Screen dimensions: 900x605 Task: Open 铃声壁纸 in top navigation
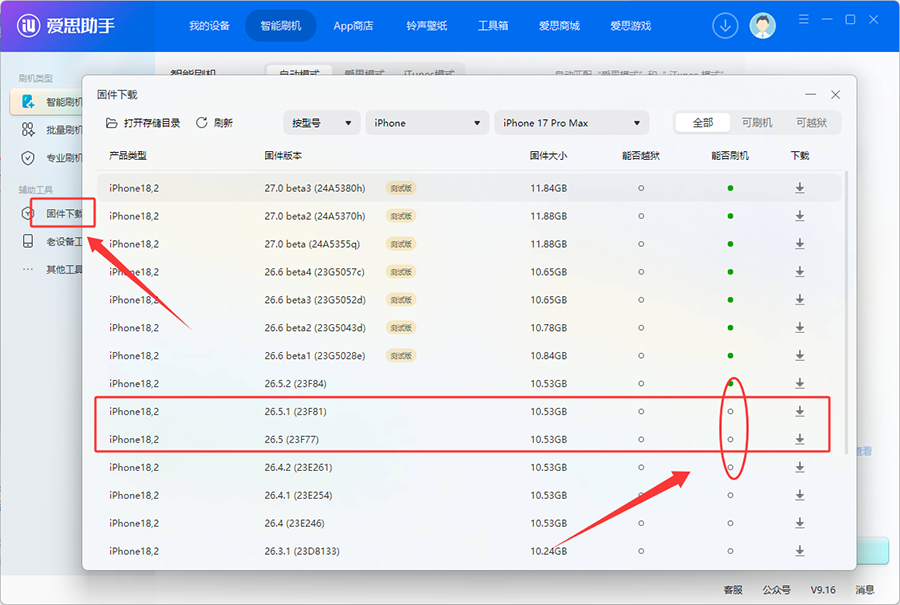pos(426,26)
